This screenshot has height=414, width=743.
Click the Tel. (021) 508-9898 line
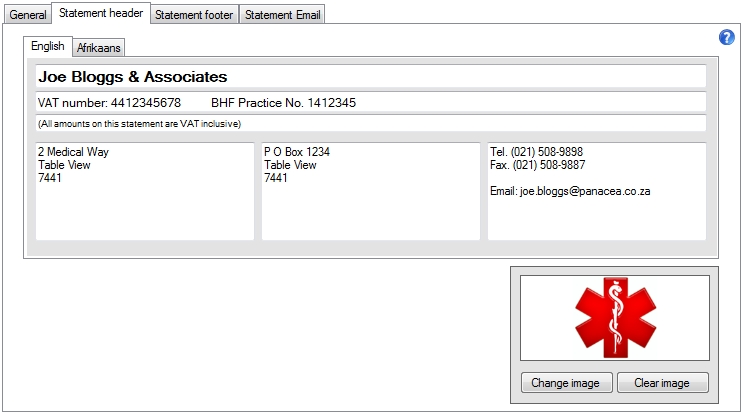pos(536,152)
